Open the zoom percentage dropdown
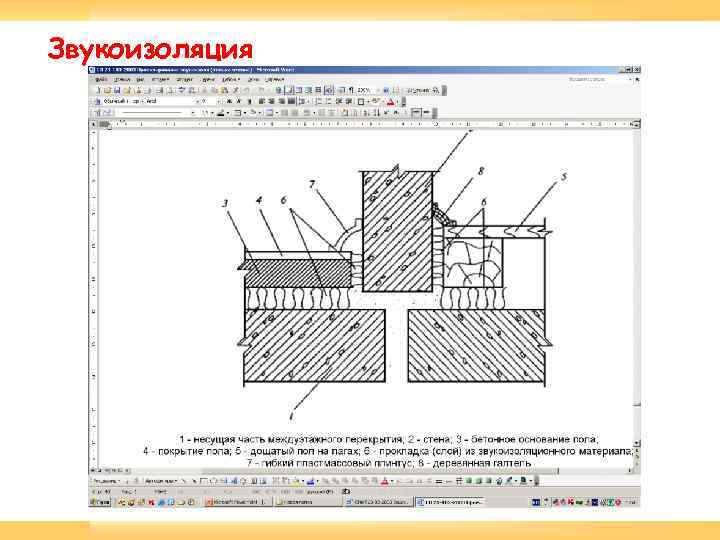Screen dimensions: 720x540 pos(377,90)
